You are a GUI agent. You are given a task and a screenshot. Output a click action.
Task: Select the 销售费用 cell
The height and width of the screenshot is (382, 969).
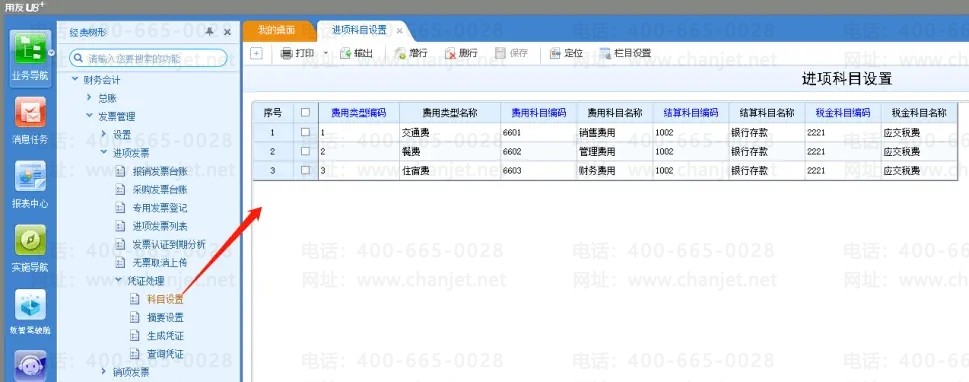click(x=615, y=132)
